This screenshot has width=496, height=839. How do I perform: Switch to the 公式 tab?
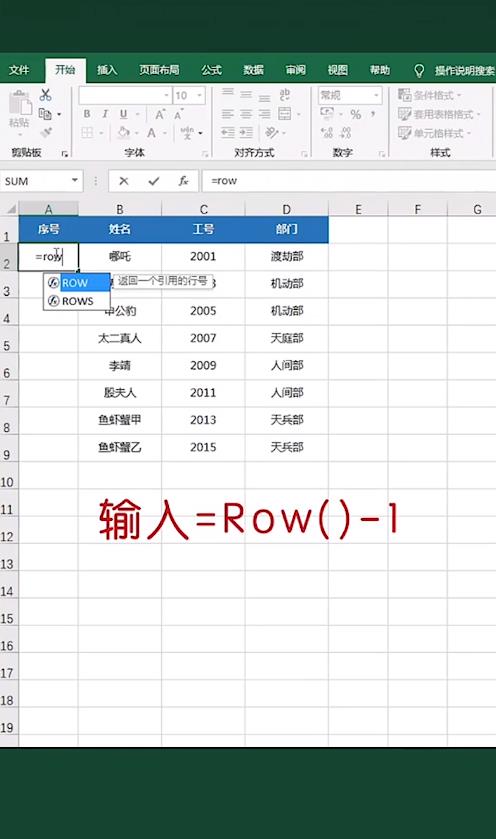211,70
